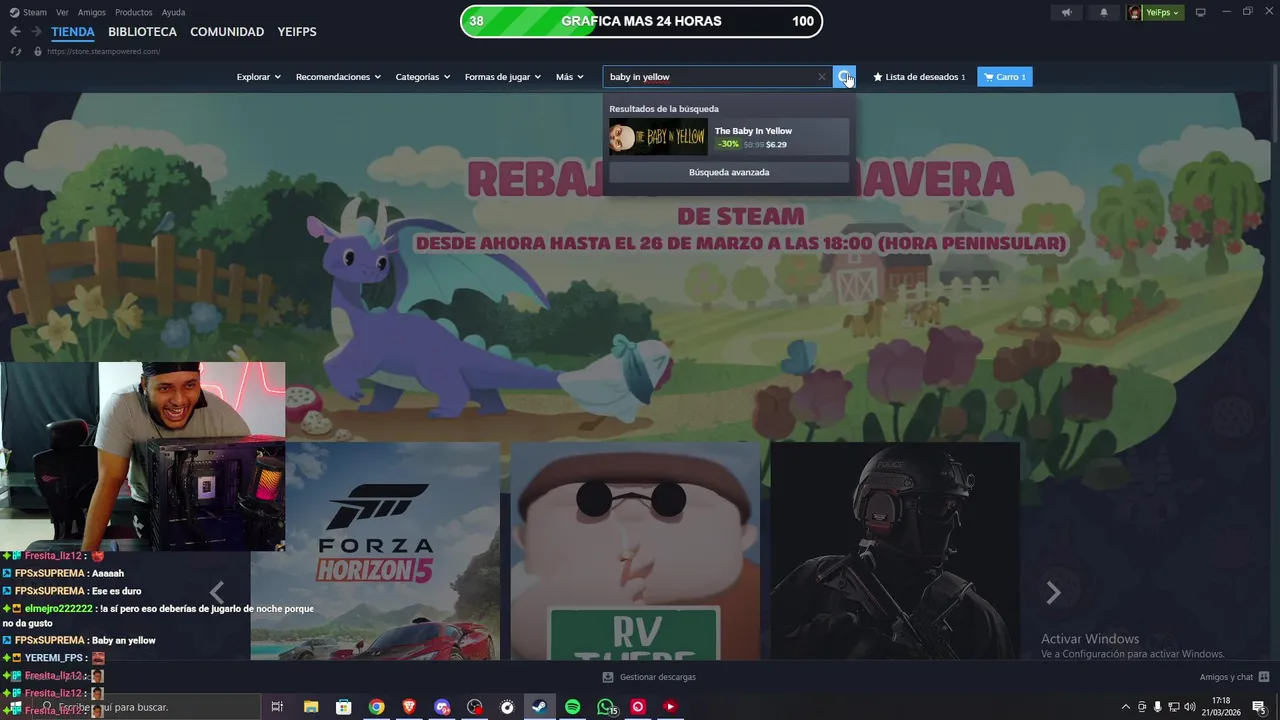Open Lista de deseados wishlist
1280x720 pixels.
919,77
